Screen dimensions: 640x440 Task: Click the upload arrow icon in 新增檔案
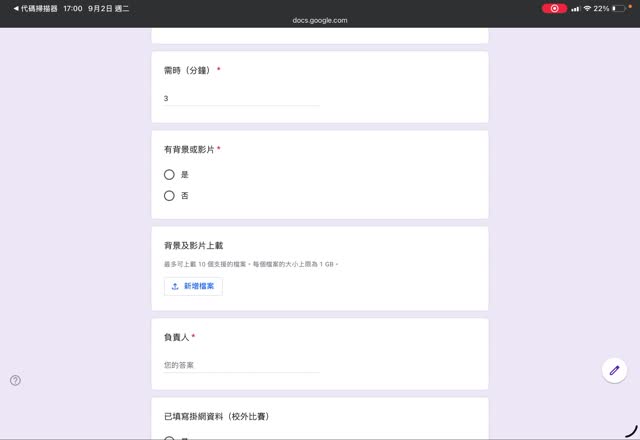[x=175, y=286]
